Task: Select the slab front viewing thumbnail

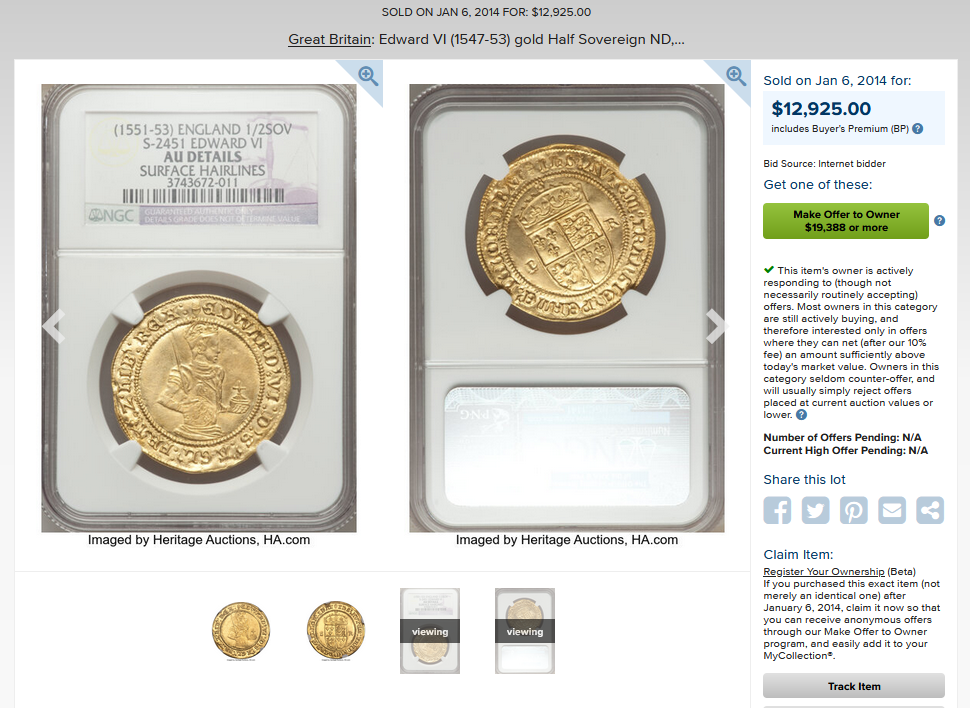Action: coord(430,631)
